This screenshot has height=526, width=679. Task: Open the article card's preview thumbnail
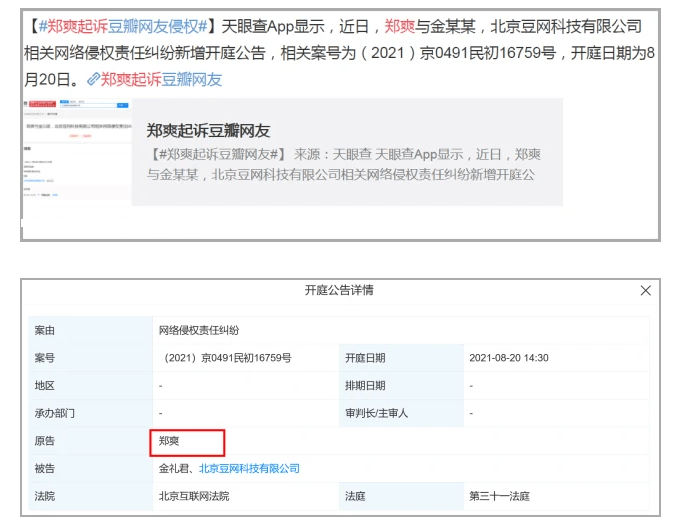click(77, 152)
